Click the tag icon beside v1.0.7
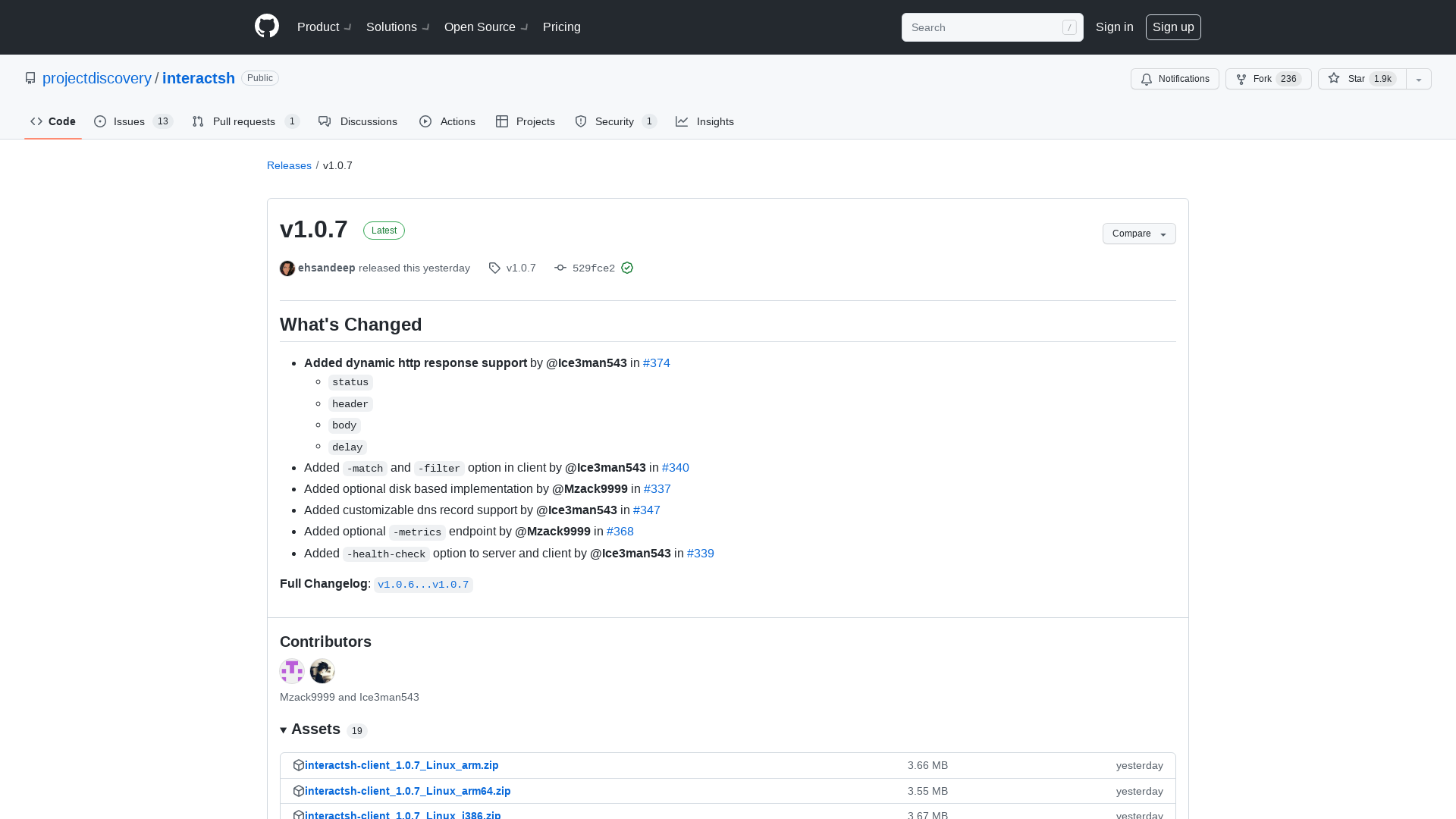This screenshot has width=1456, height=819. [x=494, y=268]
